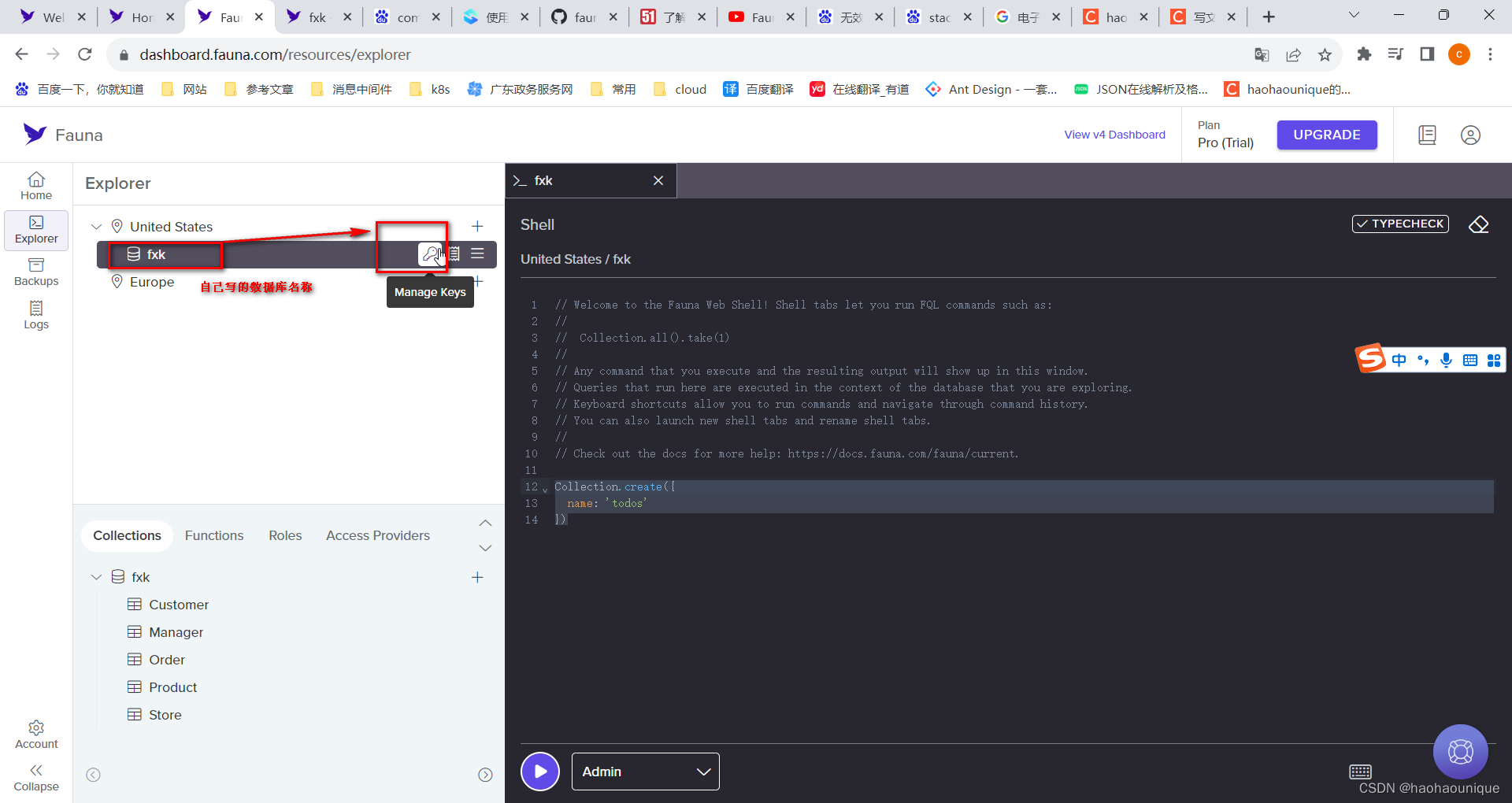Open Chrome extensions puzzle icon
This screenshot has height=803, width=1512.
click(1364, 54)
